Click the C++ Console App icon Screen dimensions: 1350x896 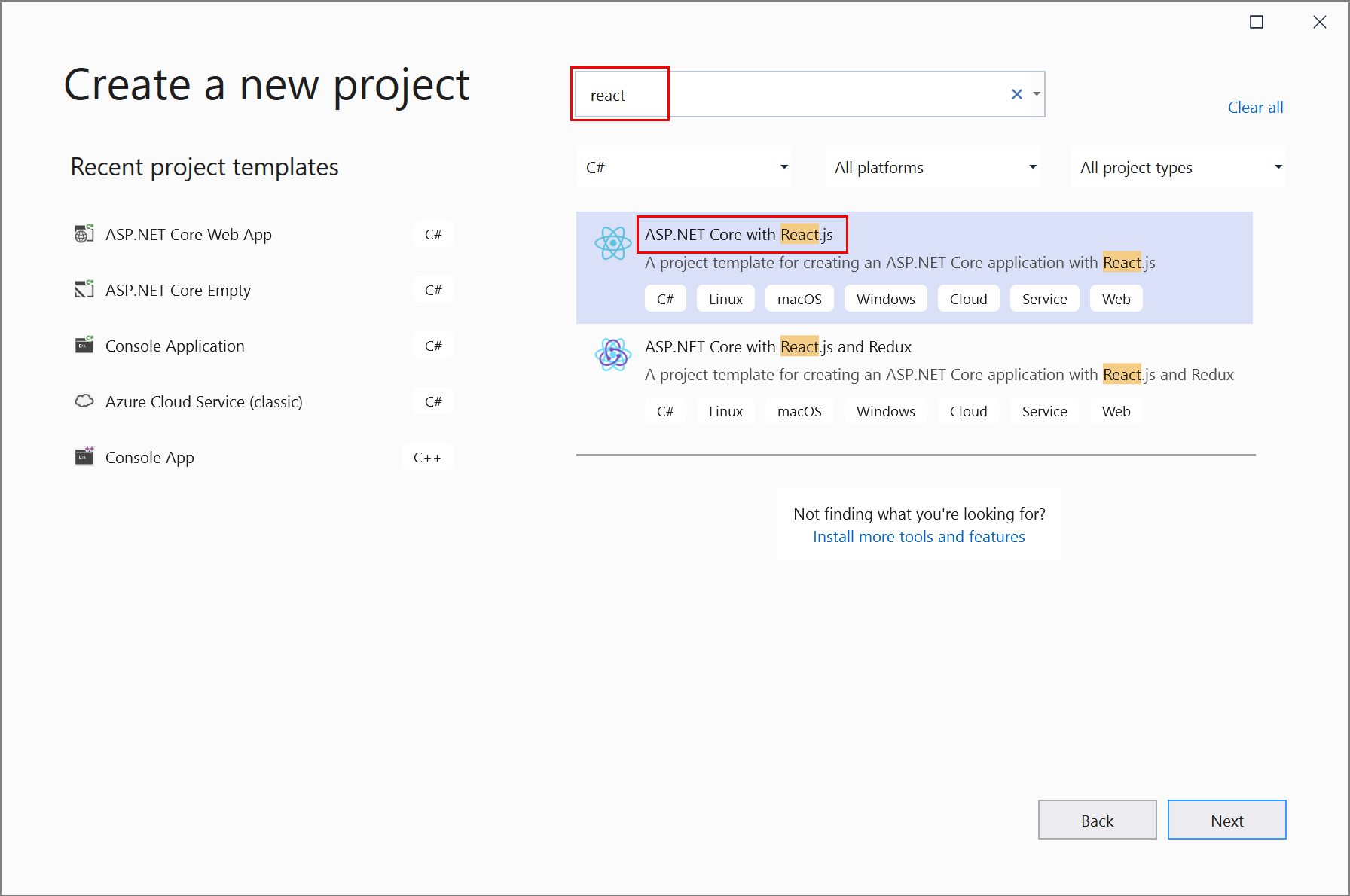(84, 456)
